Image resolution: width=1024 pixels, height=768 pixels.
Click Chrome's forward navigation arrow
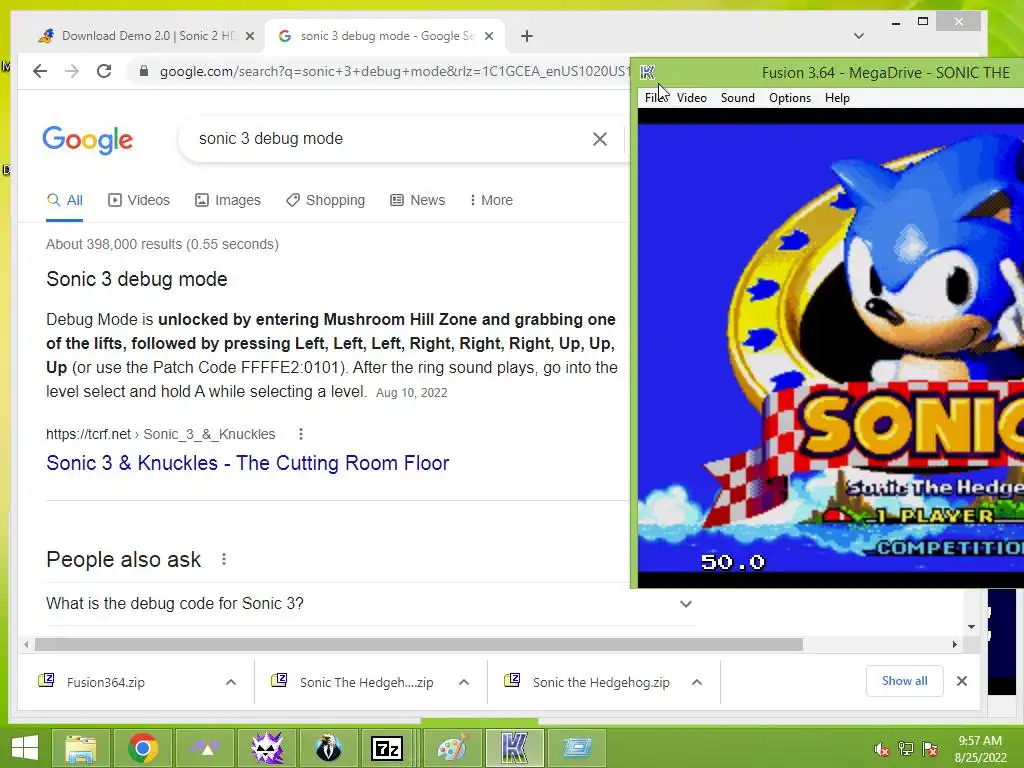[72, 71]
